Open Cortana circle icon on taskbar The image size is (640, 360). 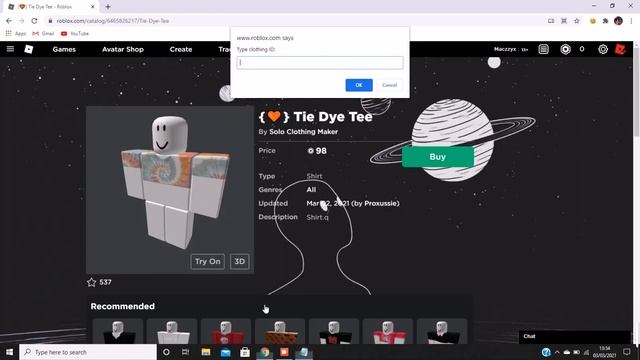(166, 352)
